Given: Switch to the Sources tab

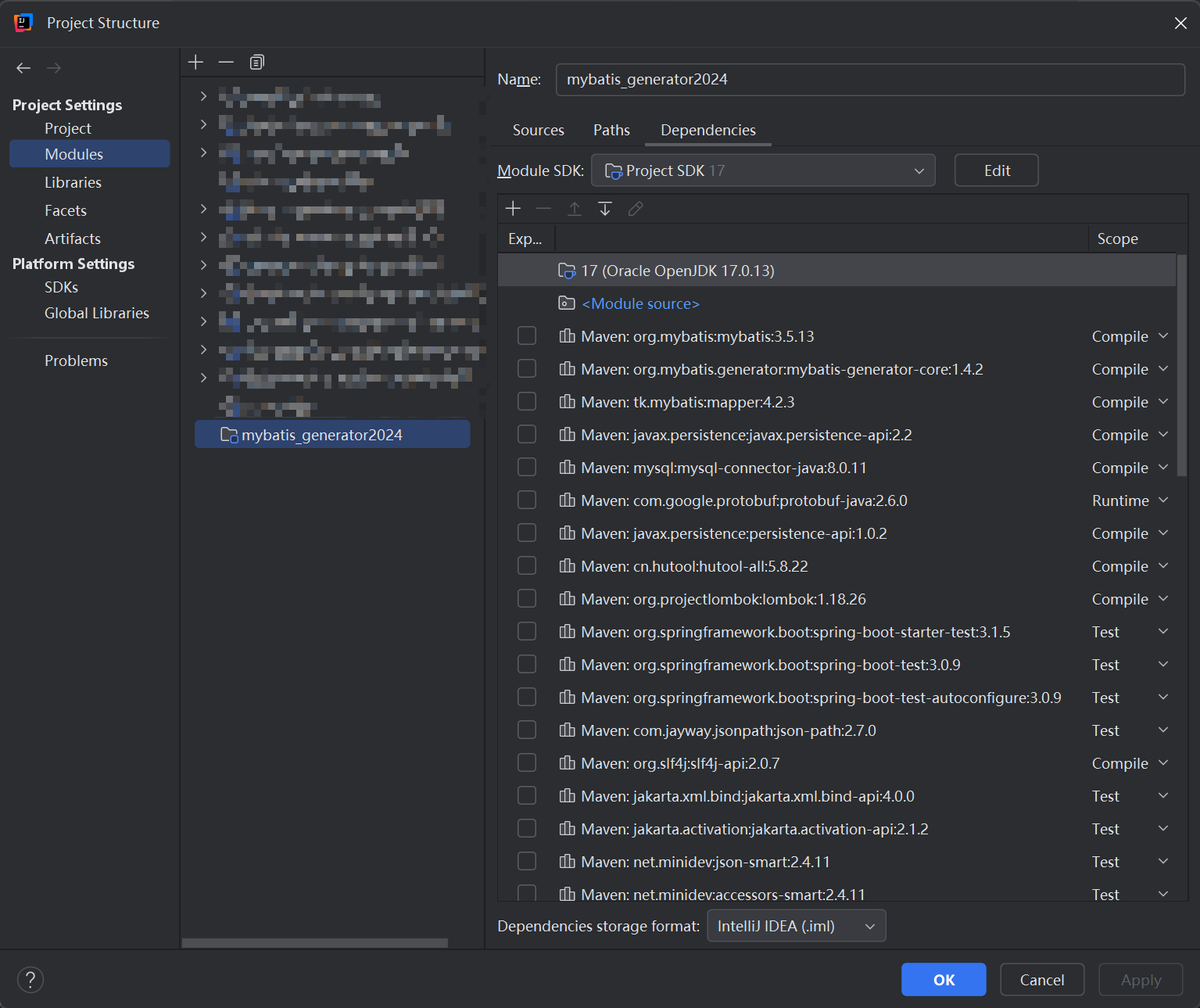Looking at the screenshot, I should click(538, 130).
